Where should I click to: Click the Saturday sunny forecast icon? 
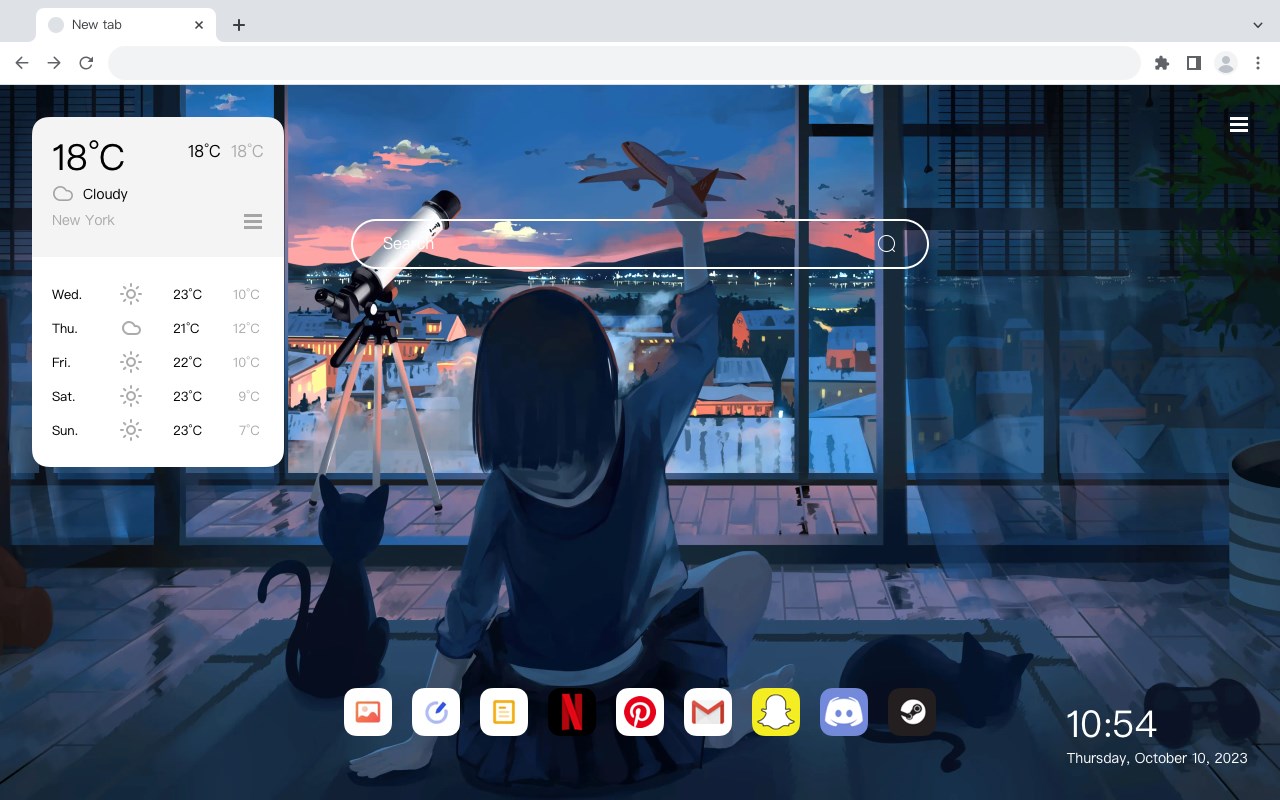tap(131, 396)
